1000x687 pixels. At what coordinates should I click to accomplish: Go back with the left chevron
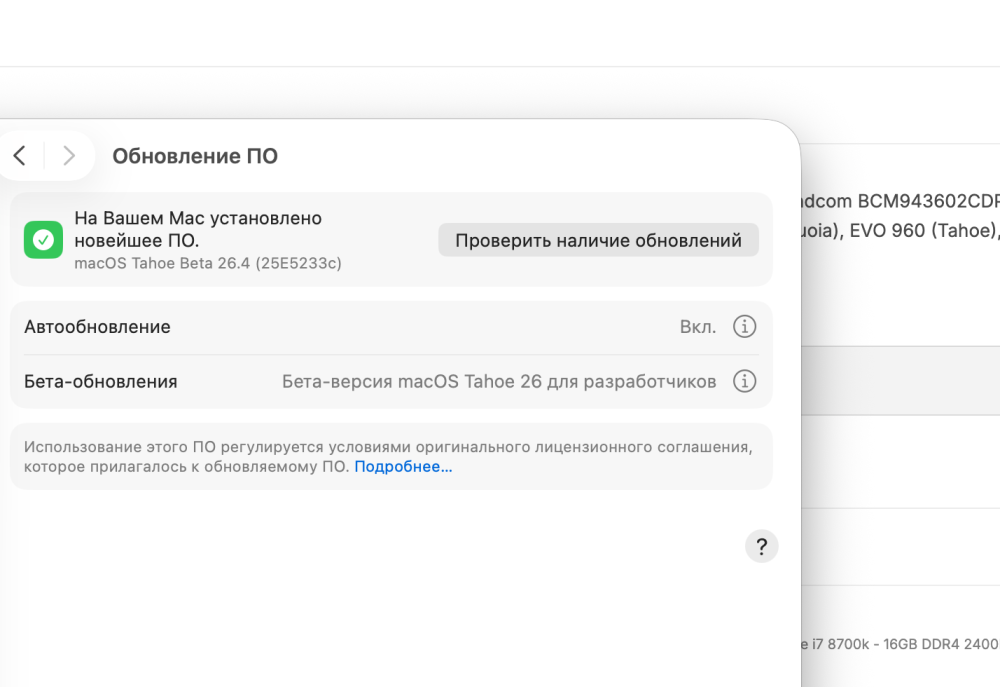tap(20, 156)
